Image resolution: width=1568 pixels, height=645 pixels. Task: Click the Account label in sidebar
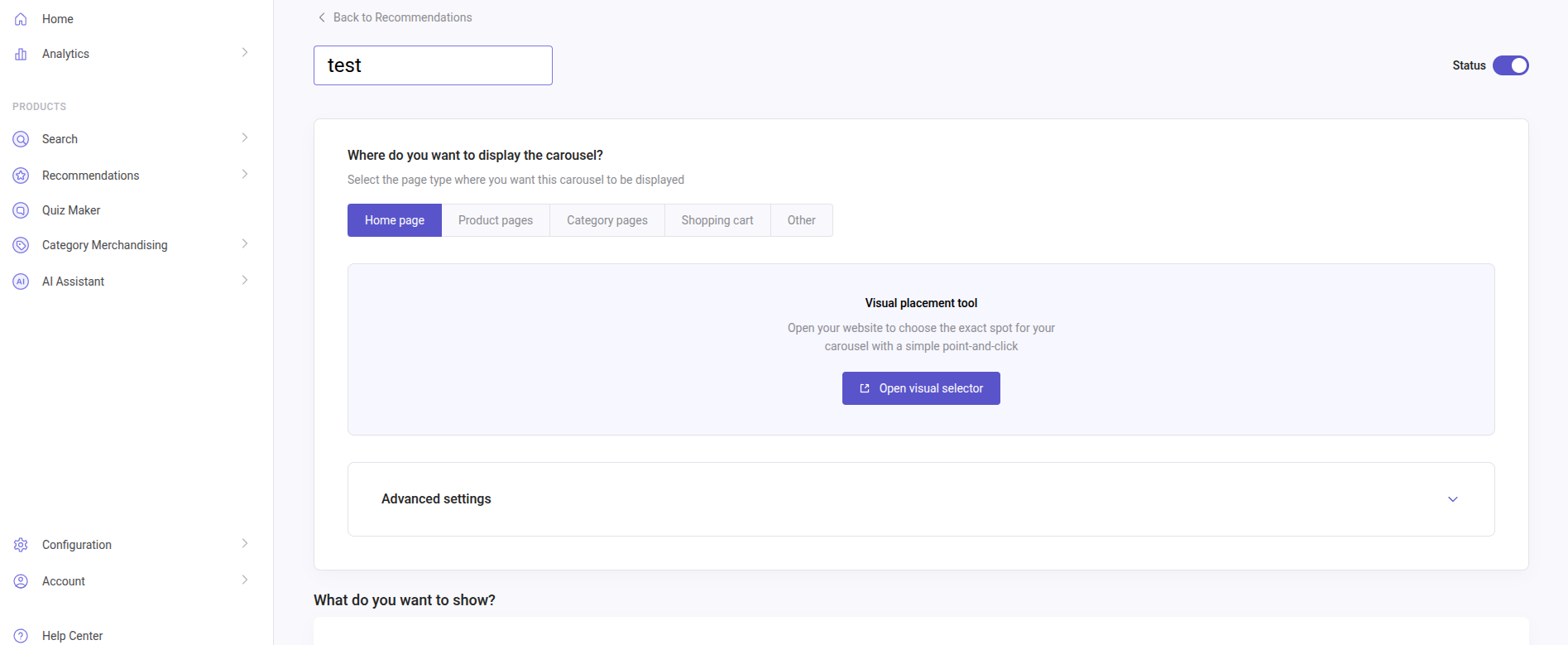(x=64, y=581)
